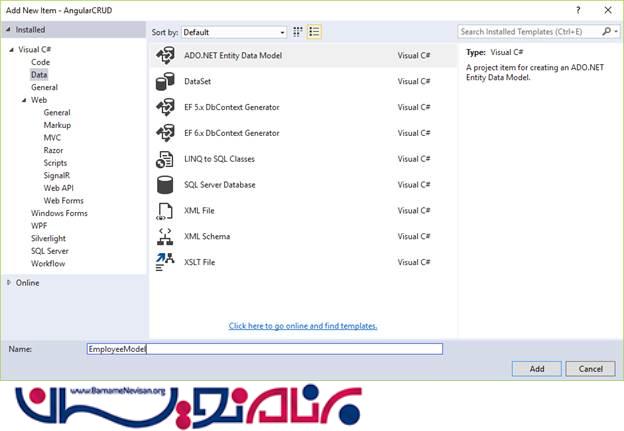Screen dimensions: 624x431
Task: Select the SignalR category
Action: (x=57, y=176)
